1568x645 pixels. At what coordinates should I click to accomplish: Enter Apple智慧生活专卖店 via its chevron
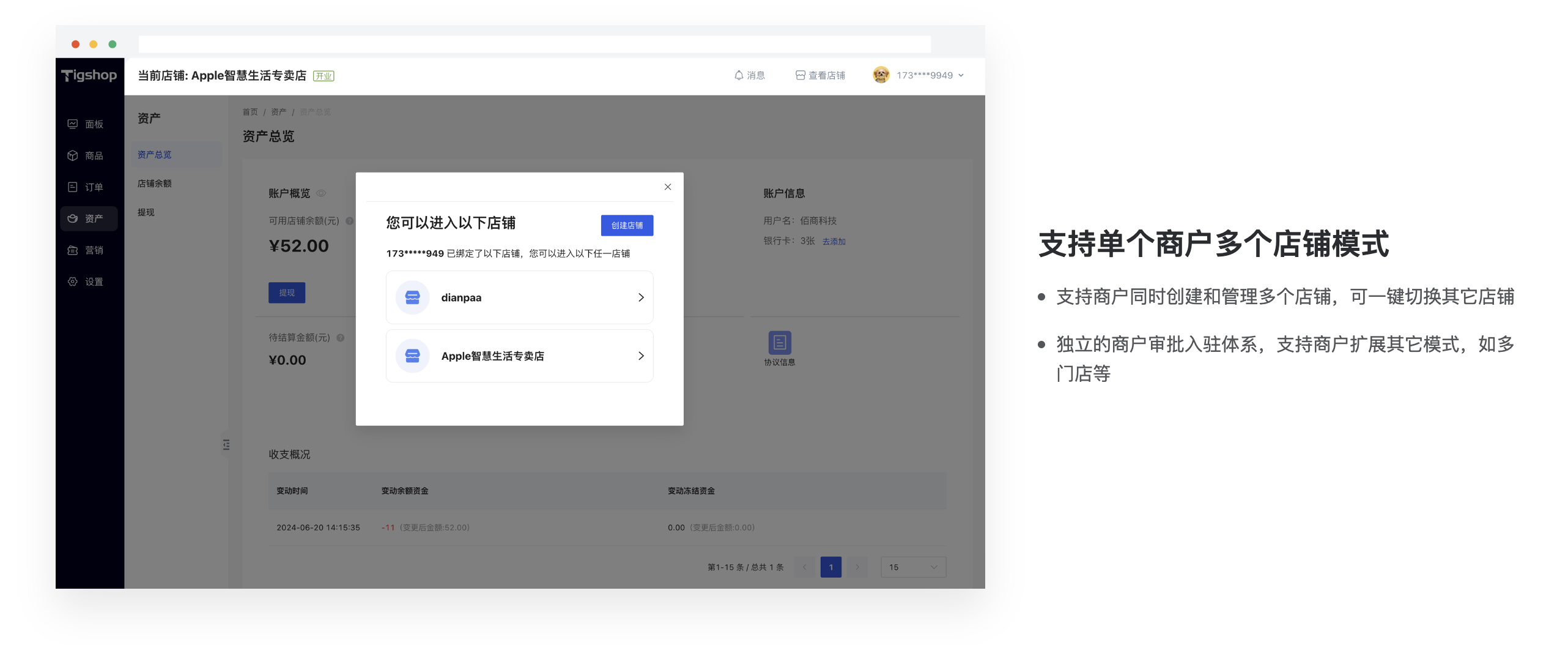641,356
